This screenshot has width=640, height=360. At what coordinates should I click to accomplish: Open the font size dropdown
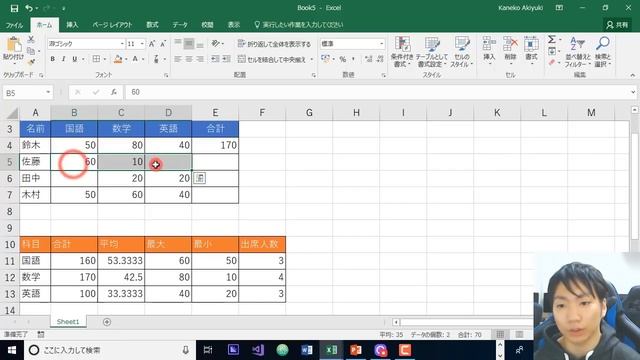[142, 44]
